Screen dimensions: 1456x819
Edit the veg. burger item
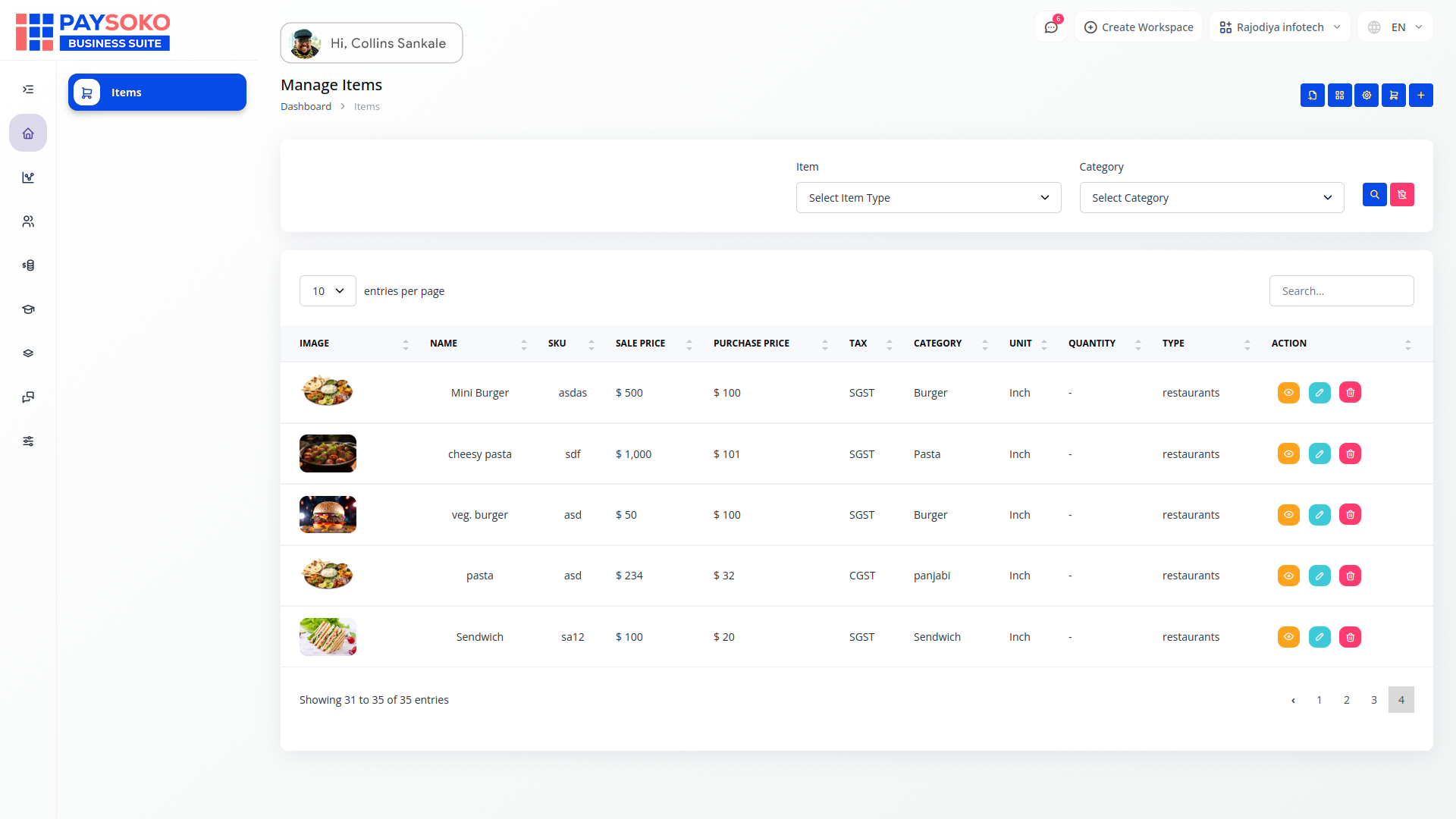1319,515
